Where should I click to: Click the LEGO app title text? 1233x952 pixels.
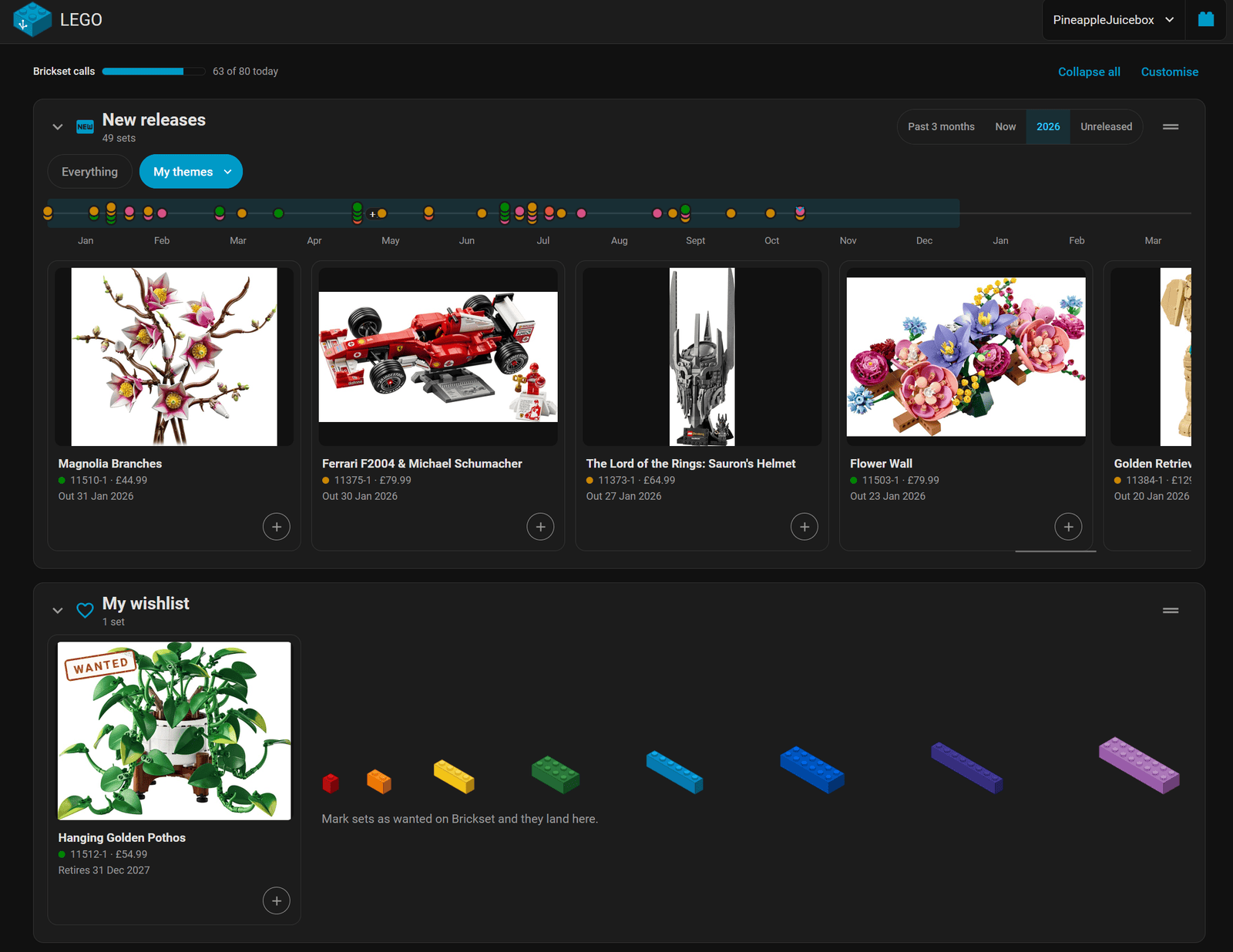81,20
